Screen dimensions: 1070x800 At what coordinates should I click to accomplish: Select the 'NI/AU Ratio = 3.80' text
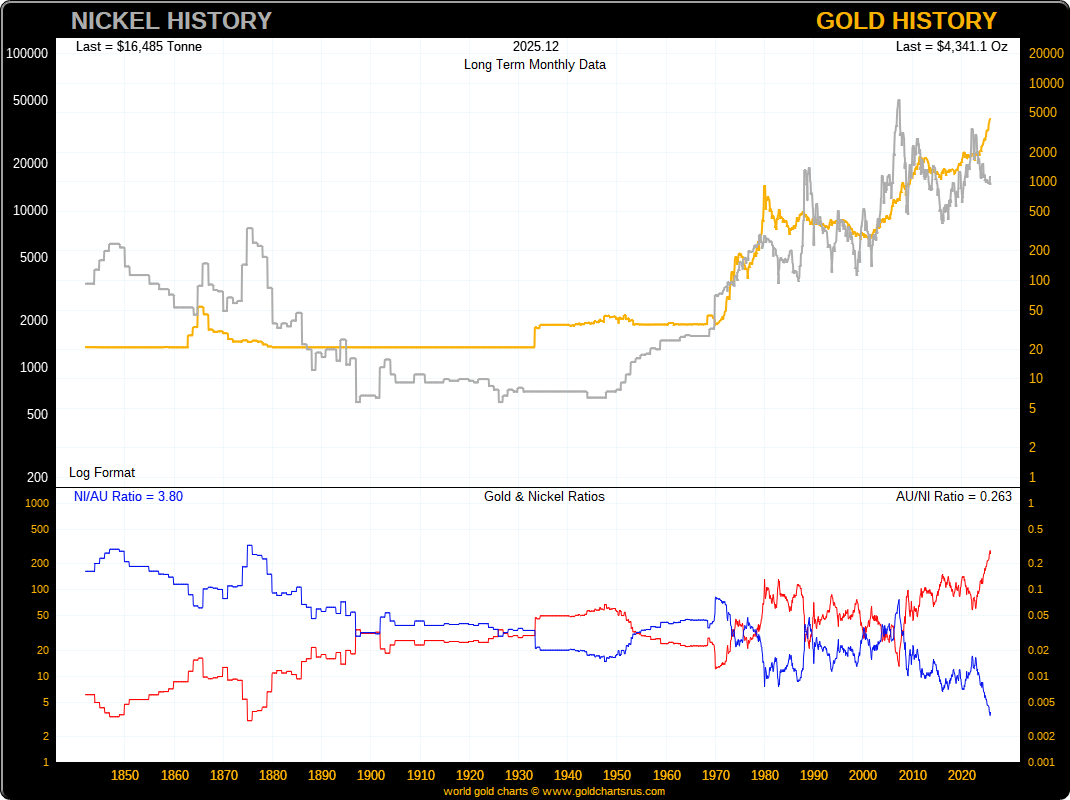(128, 496)
